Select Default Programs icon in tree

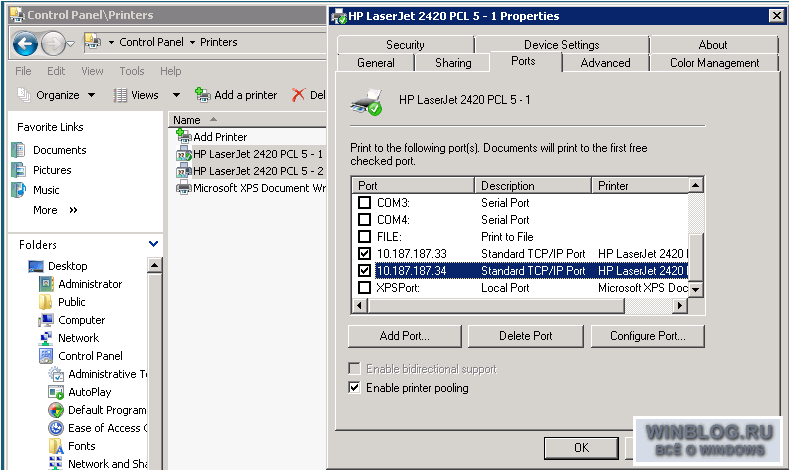[x=56, y=410]
